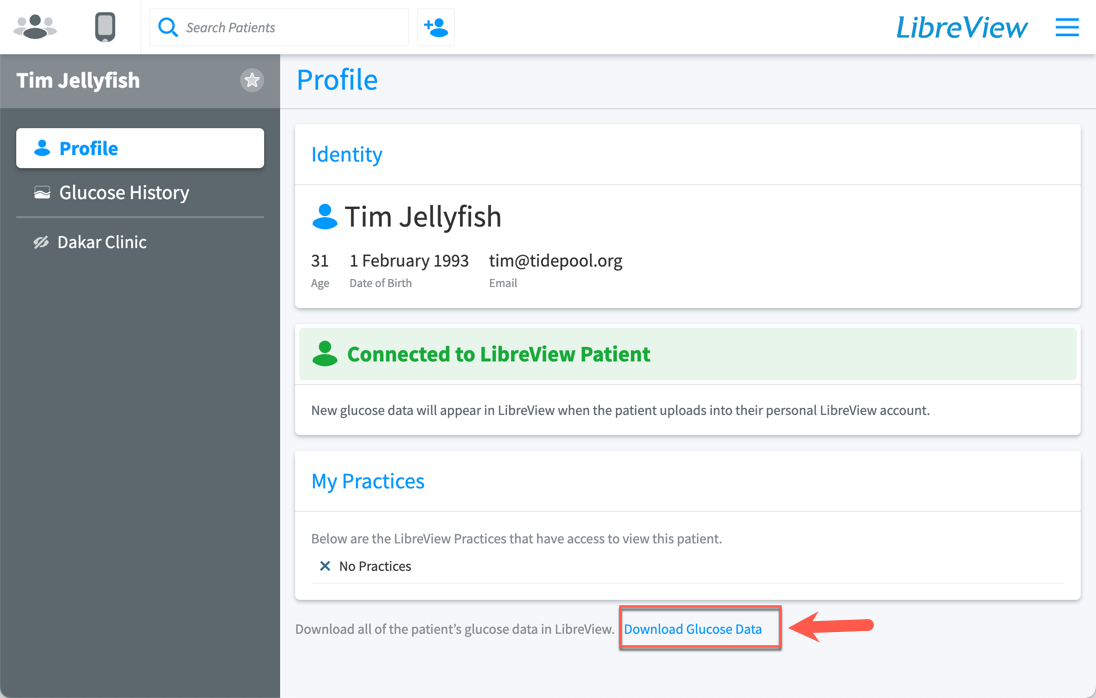1096x698 pixels.
Task: Click the blue person icon beside Tim Jellyfish
Action: pos(324,217)
